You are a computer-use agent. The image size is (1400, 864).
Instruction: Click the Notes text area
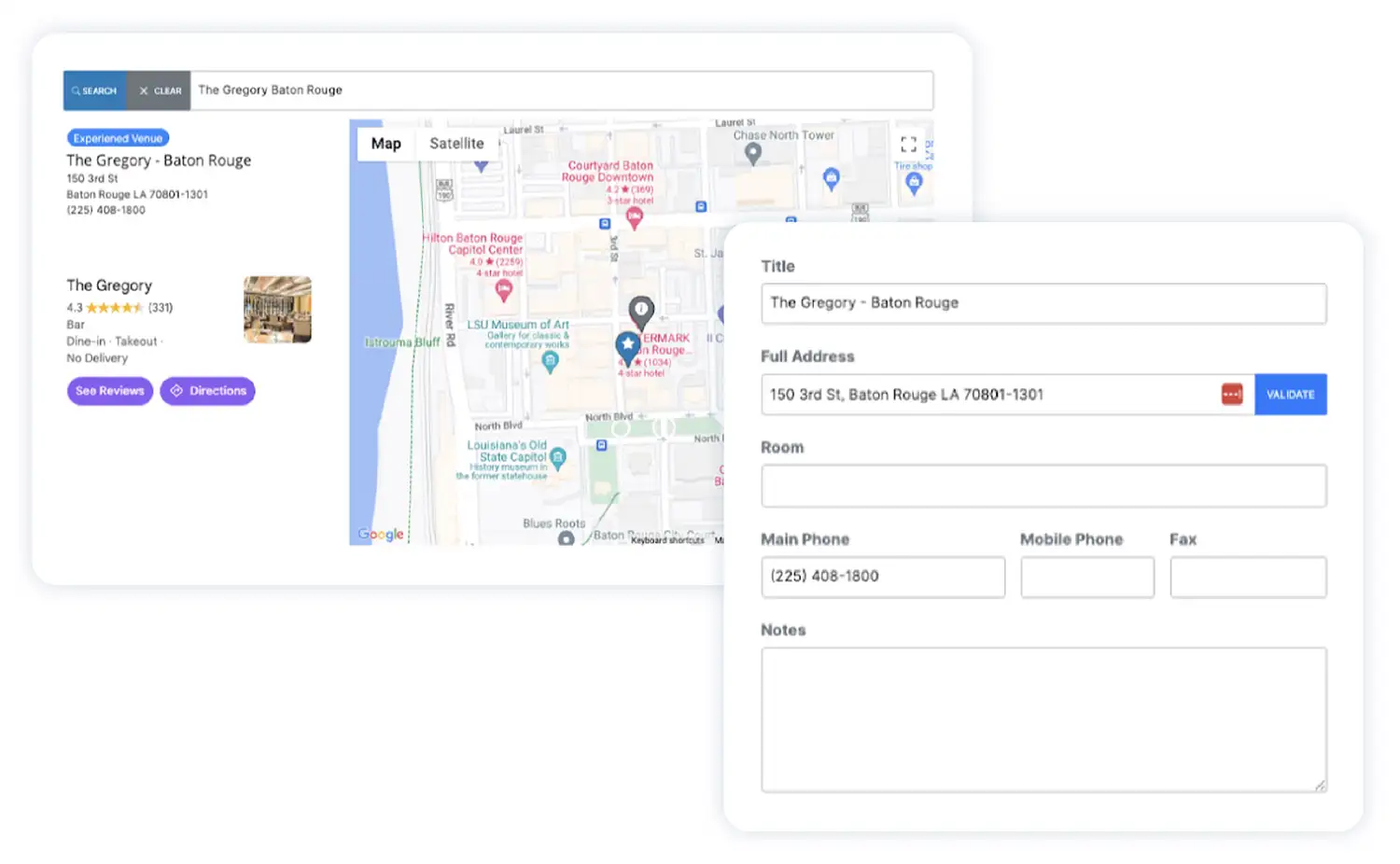coord(1043,719)
